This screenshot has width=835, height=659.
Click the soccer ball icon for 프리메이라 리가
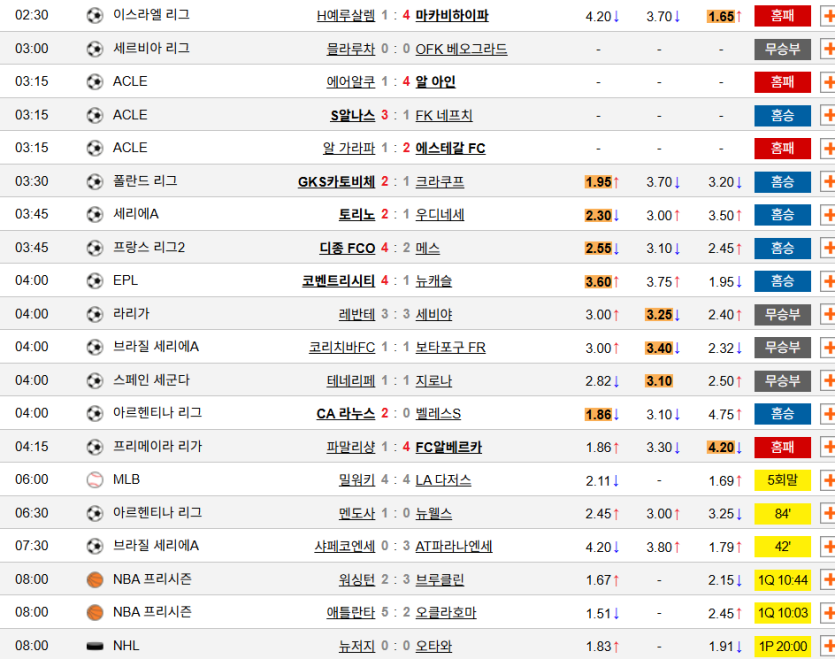click(95, 447)
